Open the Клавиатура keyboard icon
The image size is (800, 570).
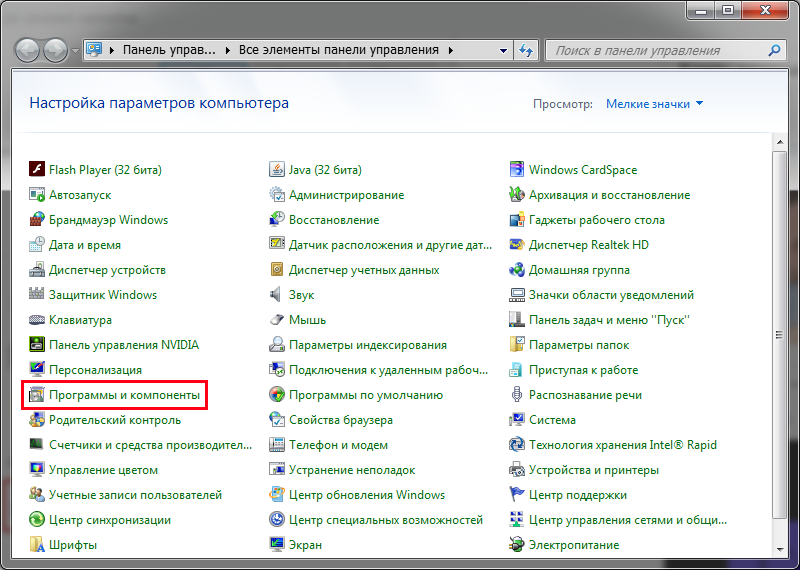(x=37, y=319)
